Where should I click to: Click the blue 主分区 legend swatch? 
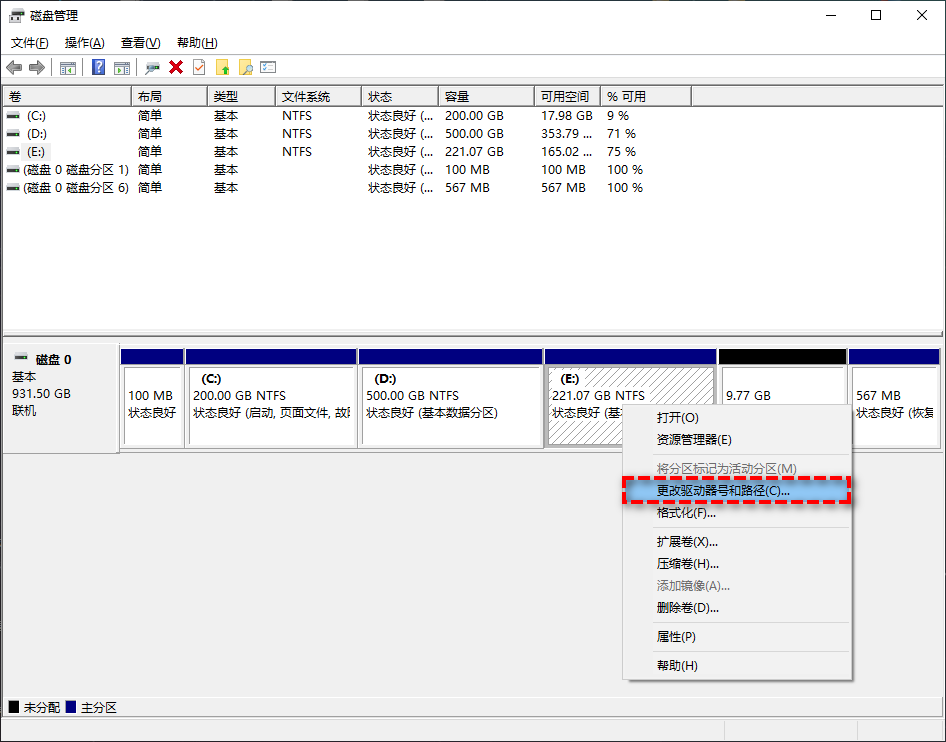pyautogui.click(x=71, y=707)
